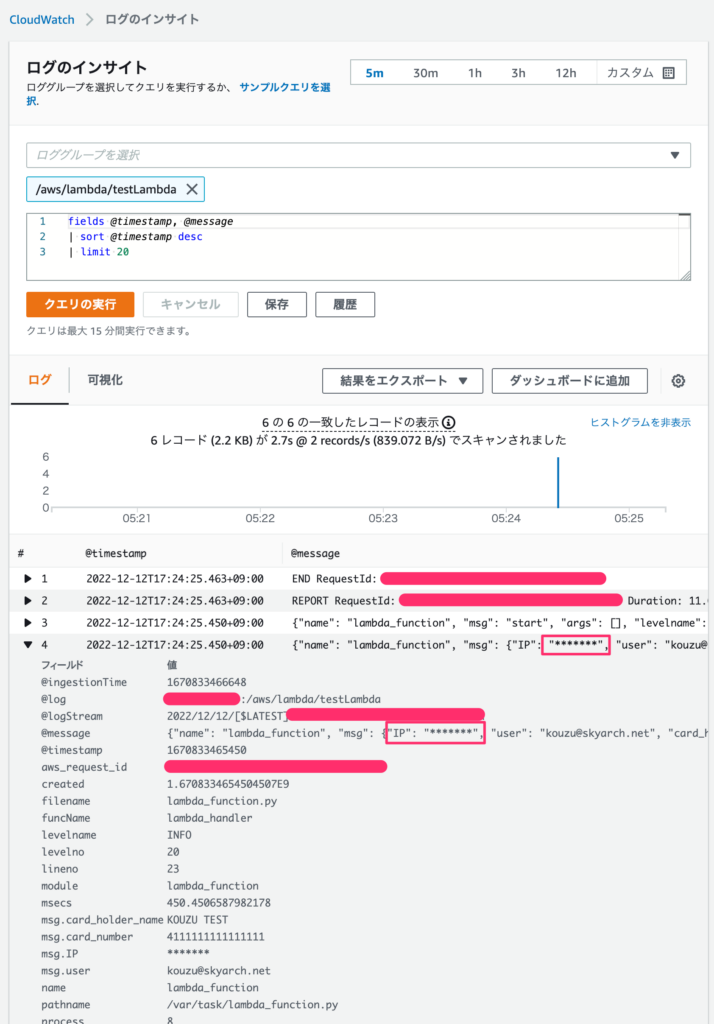
Task: Click the ヒストグラムを非表示 link
Action: (640, 423)
